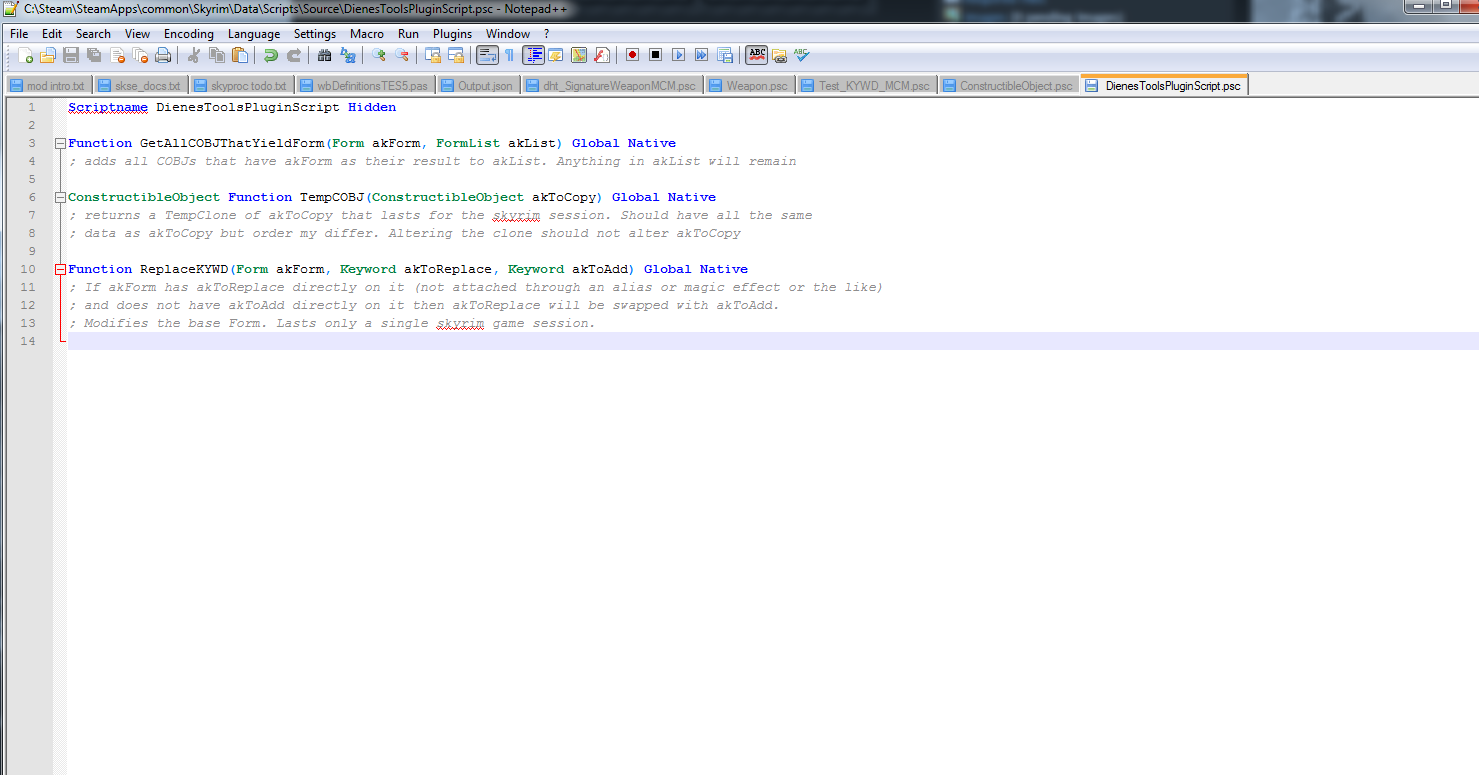Click the New file toolbar icon

tap(25, 55)
